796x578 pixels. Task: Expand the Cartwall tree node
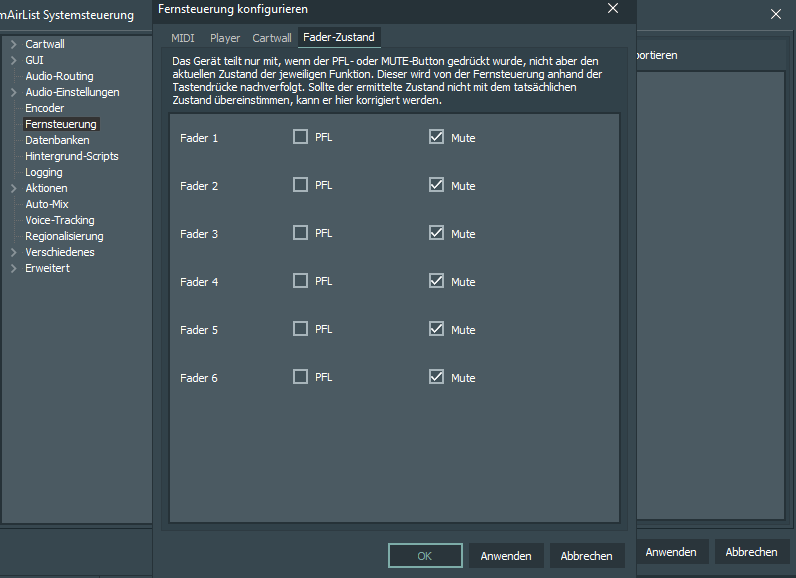pyautogui.click(x=13, y=44)
